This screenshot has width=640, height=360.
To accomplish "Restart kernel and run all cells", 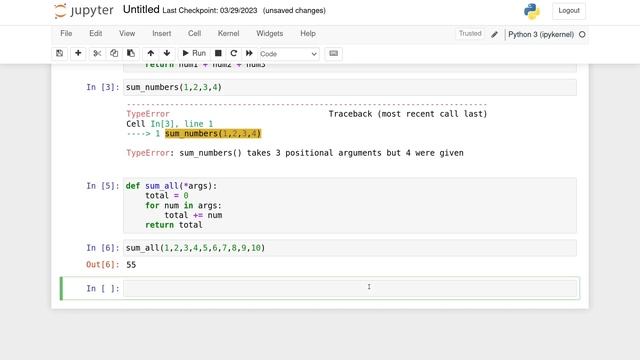I will click(249, 53).
